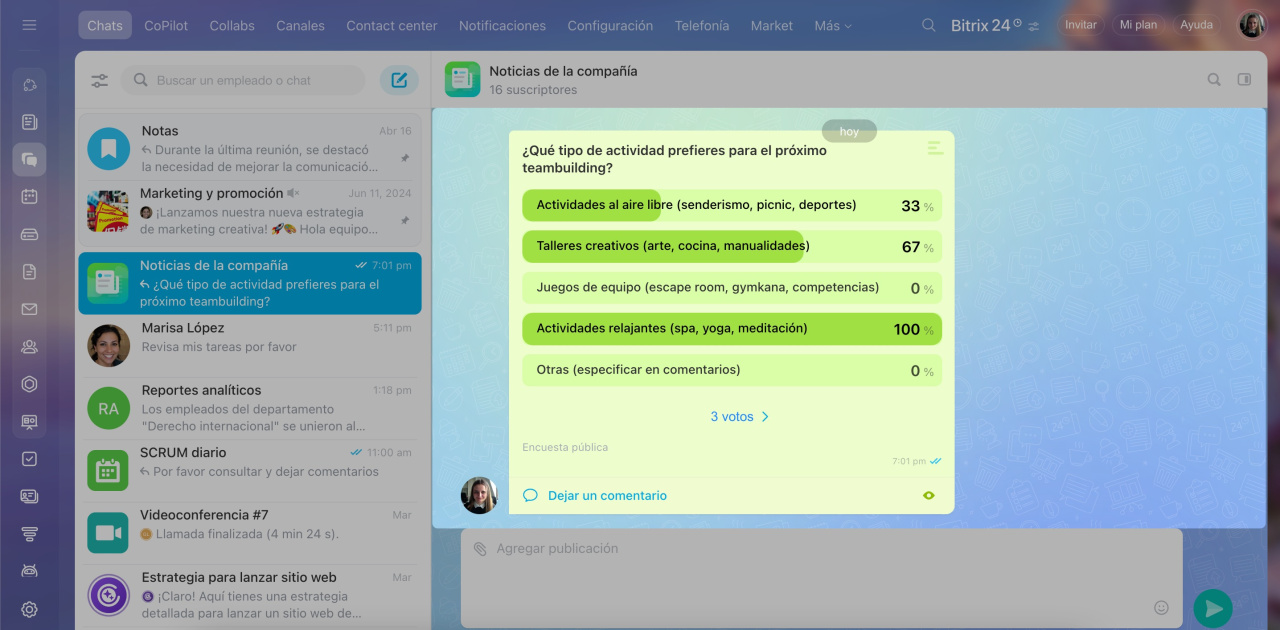Click Dejar un comentario link
The height and width of the screenshot is (630, 1280).
(607, 495)
